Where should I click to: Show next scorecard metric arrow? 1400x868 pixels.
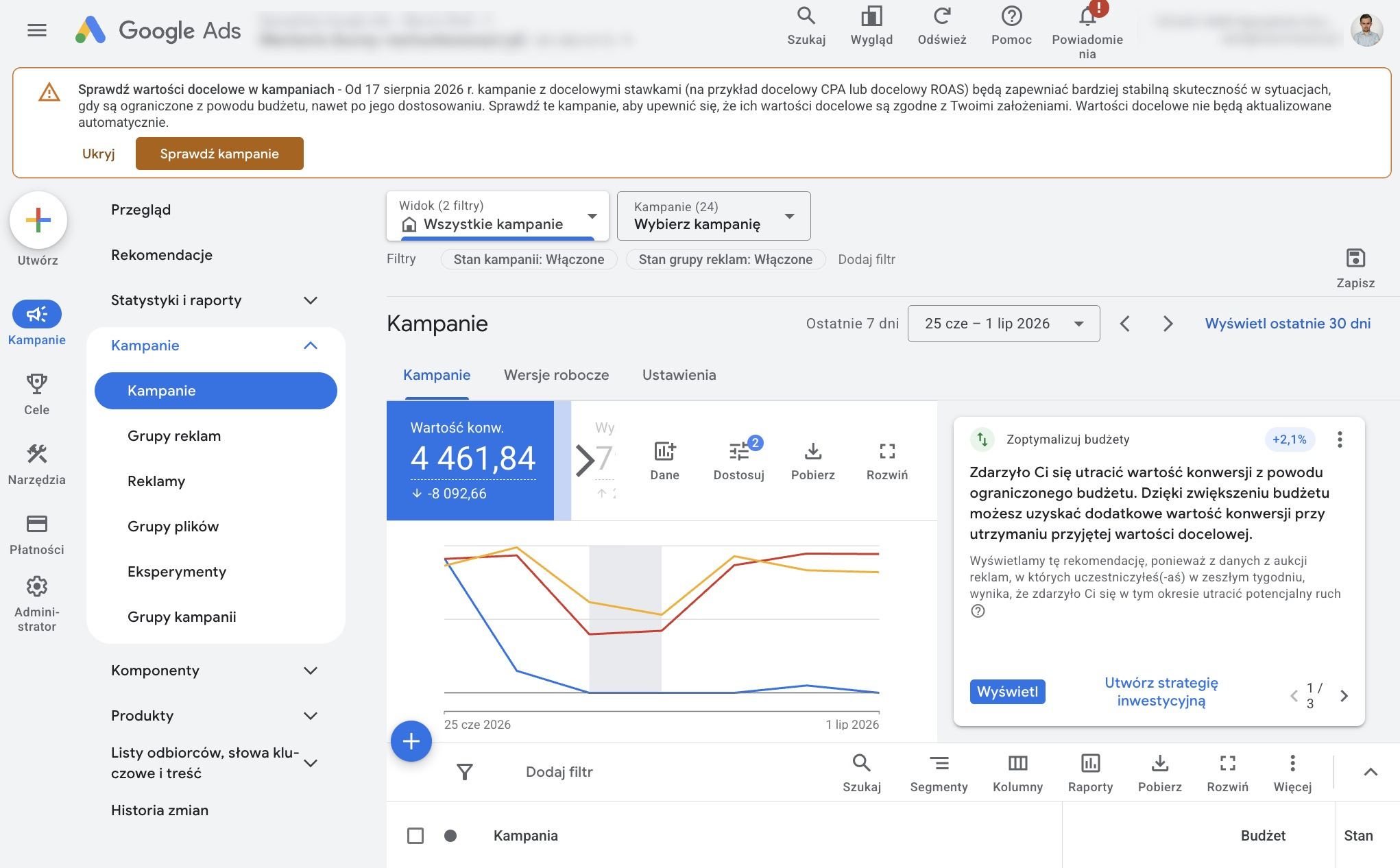click(x=584, y=460)
